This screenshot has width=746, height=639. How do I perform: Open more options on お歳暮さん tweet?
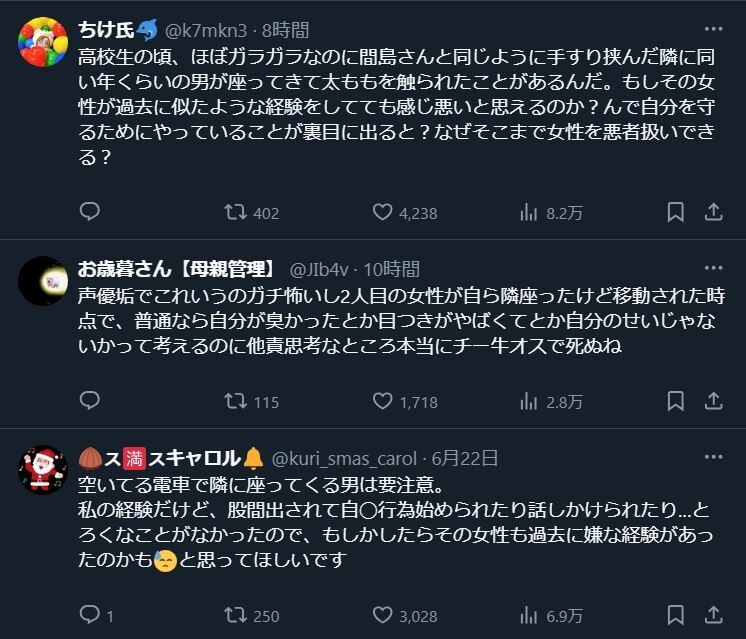(713, 268)
